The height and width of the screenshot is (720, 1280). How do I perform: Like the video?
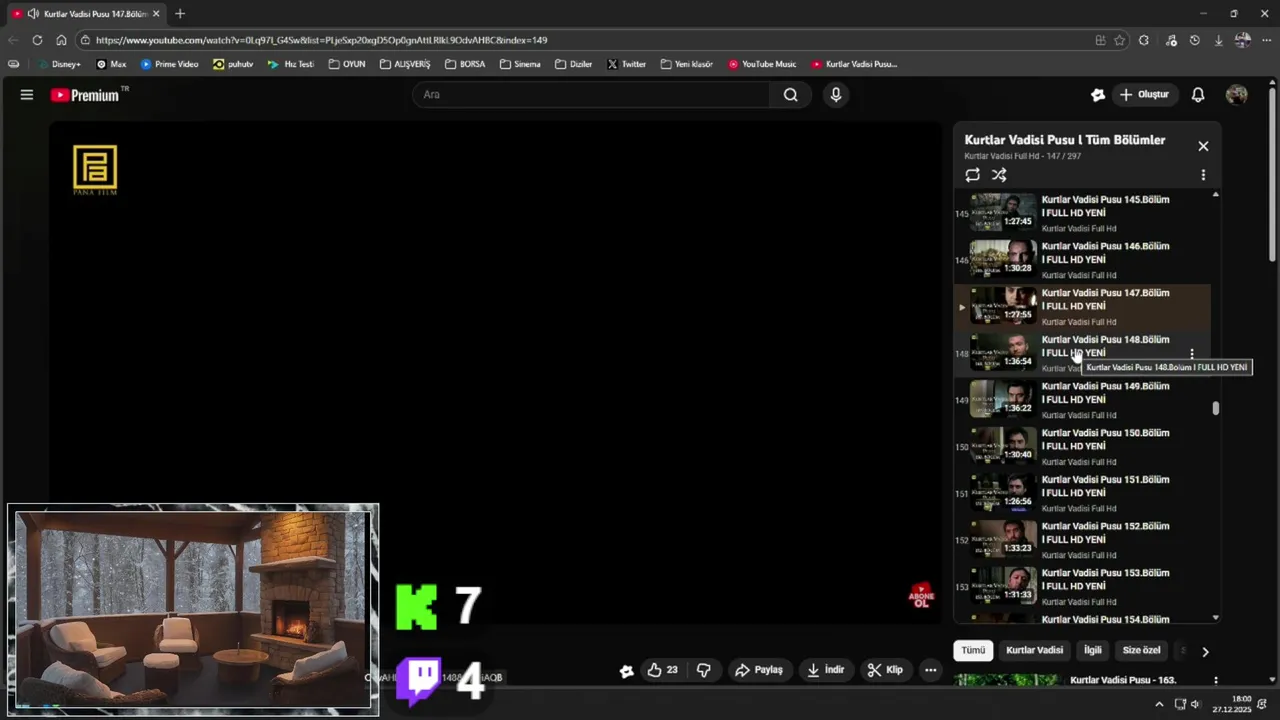tap(662, 670)
